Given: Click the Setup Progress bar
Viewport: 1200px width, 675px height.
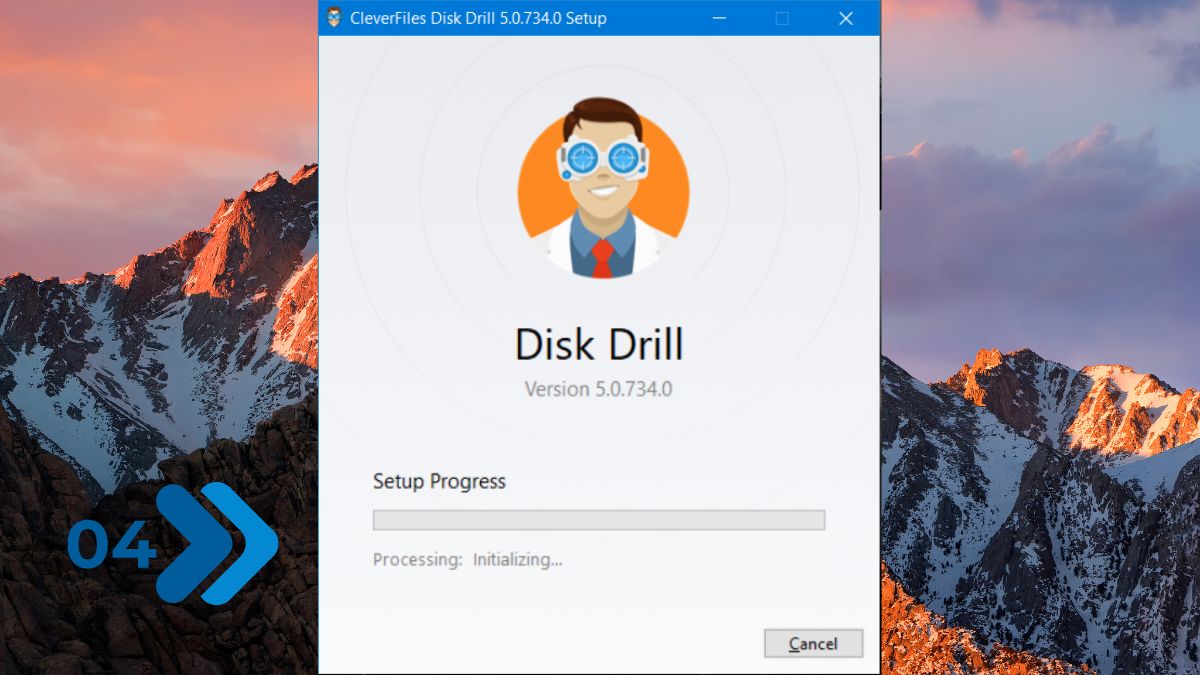Looking at the screenshot, I should (598, 520).
